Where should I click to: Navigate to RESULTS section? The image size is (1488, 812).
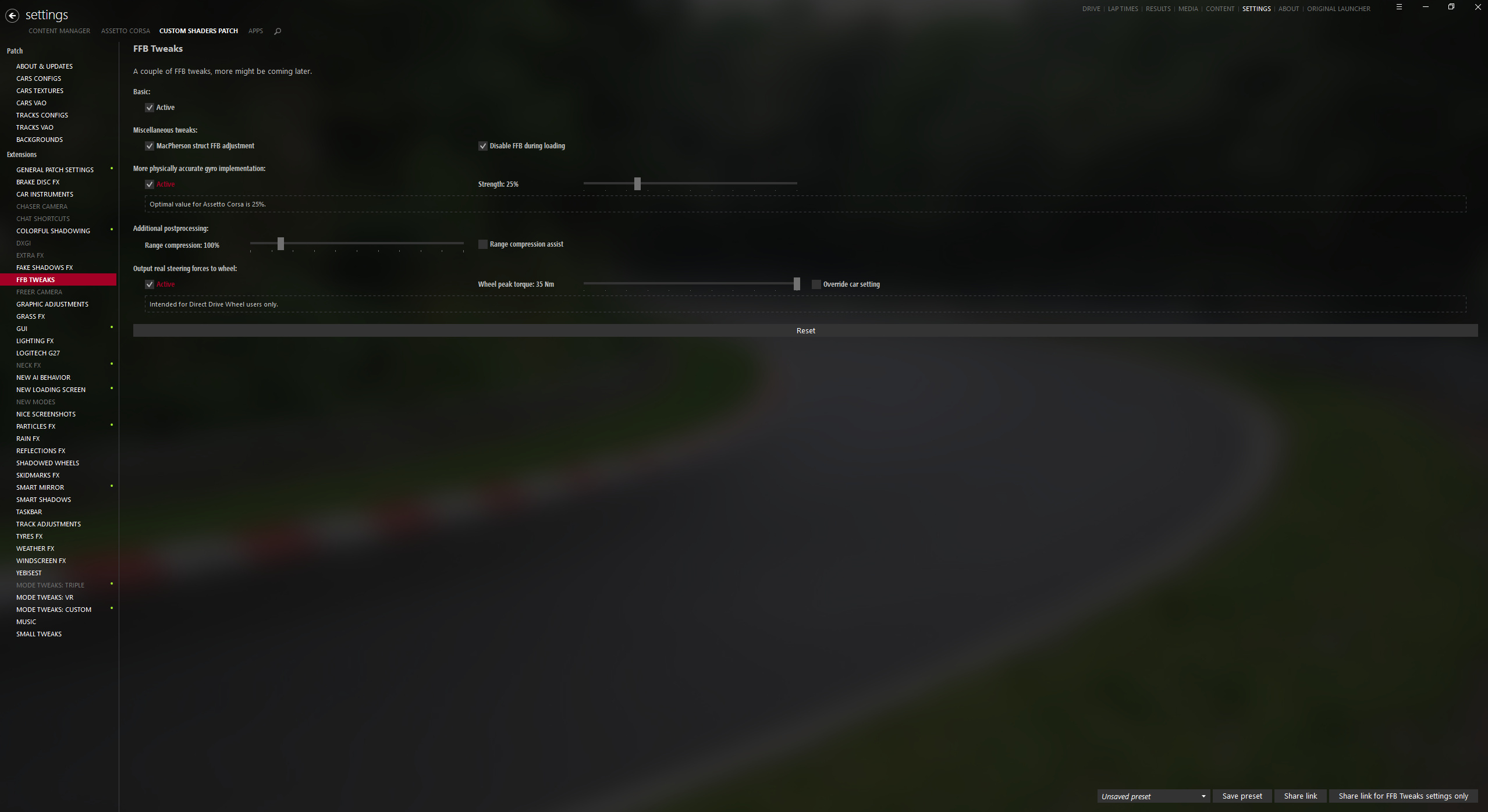(1157, 9)
